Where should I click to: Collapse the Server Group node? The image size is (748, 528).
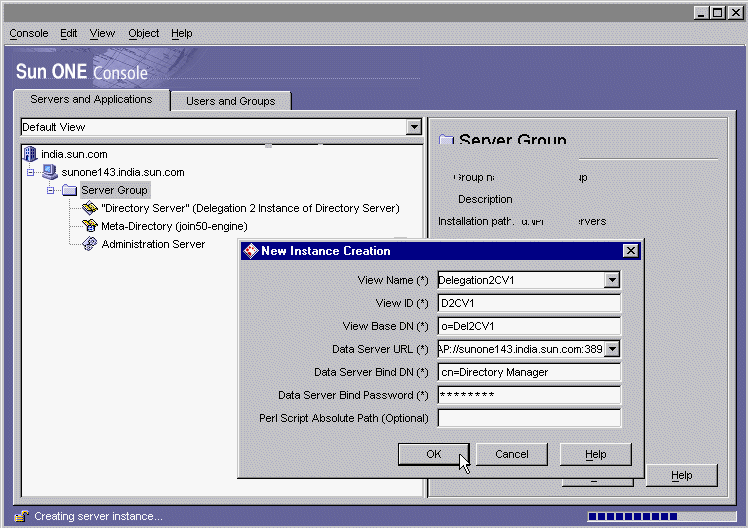50,190
